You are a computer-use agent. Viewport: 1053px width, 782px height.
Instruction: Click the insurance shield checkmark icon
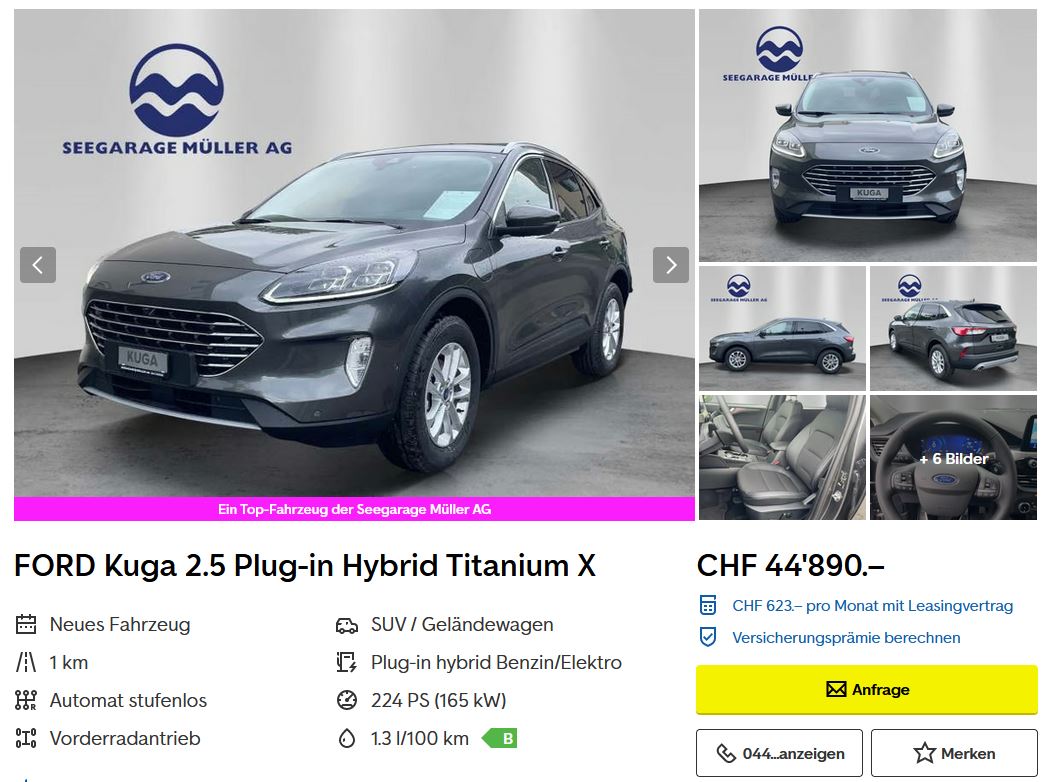[708, 637]
